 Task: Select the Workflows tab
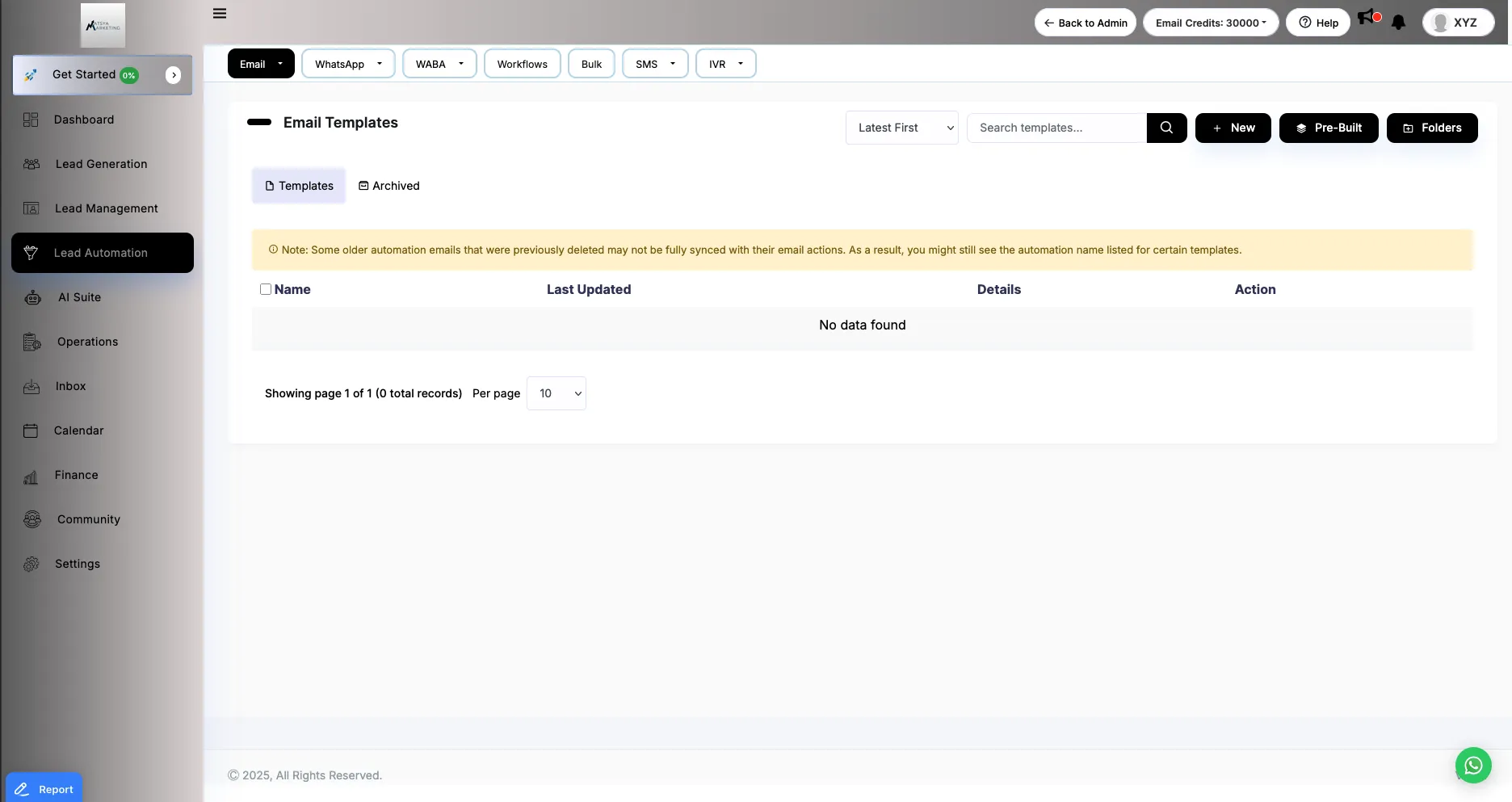pyautogui.click(x=522, y=64)
